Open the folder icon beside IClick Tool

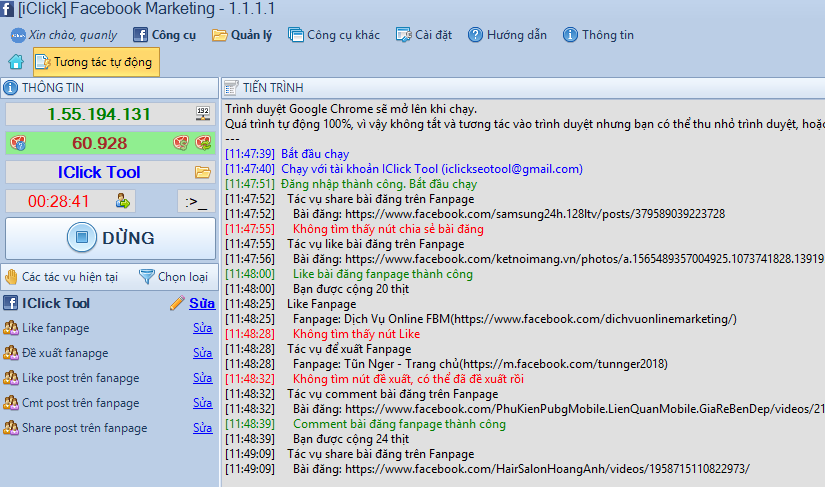203,172
